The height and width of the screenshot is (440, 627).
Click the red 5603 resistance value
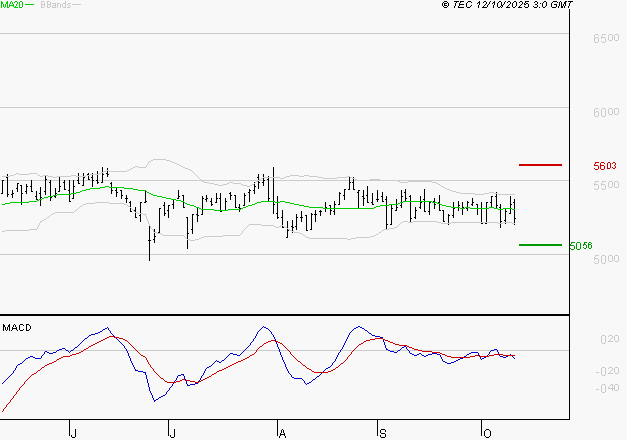(x=605, y=166)
